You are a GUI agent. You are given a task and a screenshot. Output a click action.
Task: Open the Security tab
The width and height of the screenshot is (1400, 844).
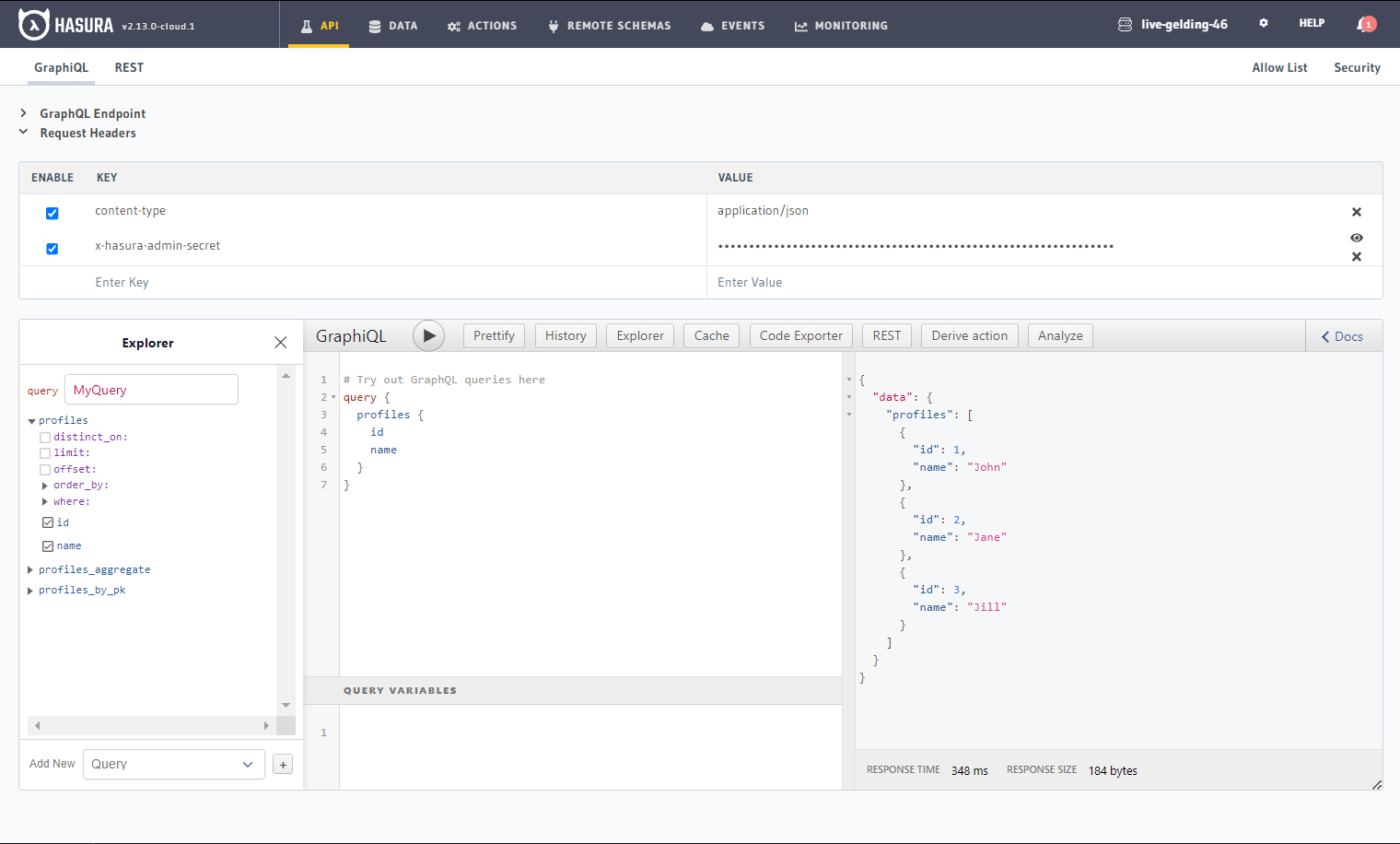1357,67
